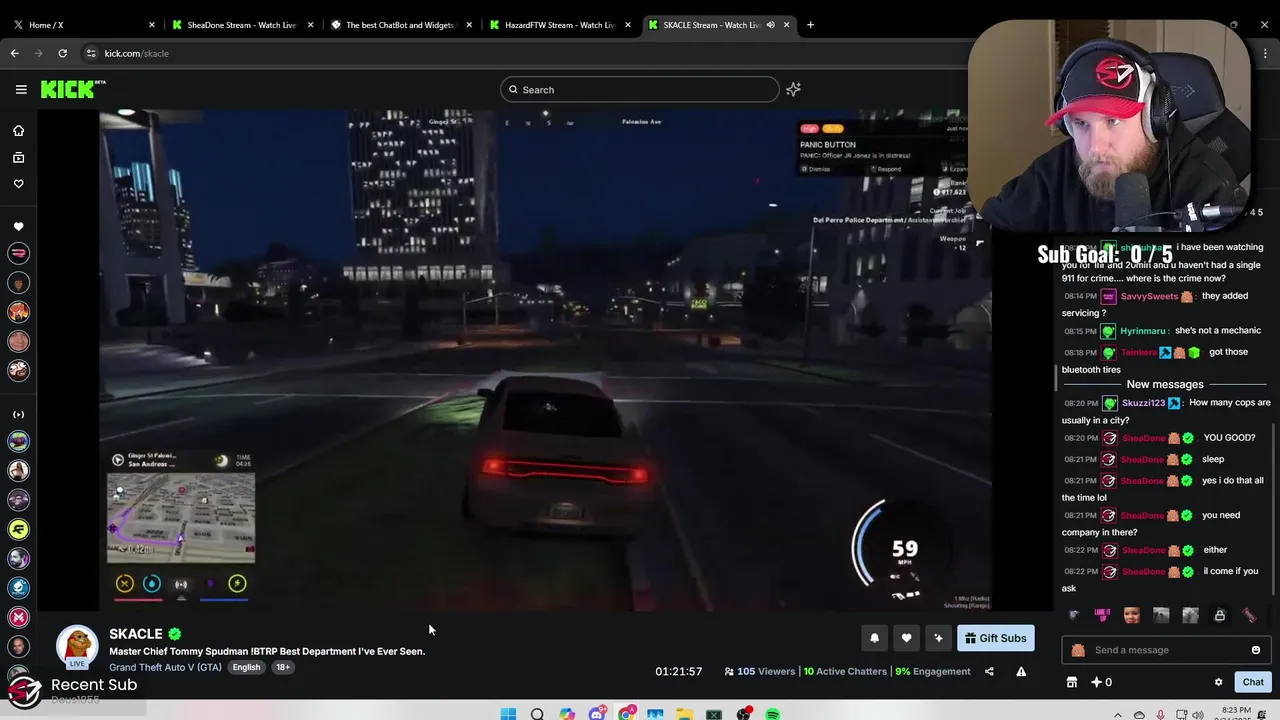The width and height of the screenshot is (1280, 720).
Task: Click the Kick Search box
Action: [640, 90]
